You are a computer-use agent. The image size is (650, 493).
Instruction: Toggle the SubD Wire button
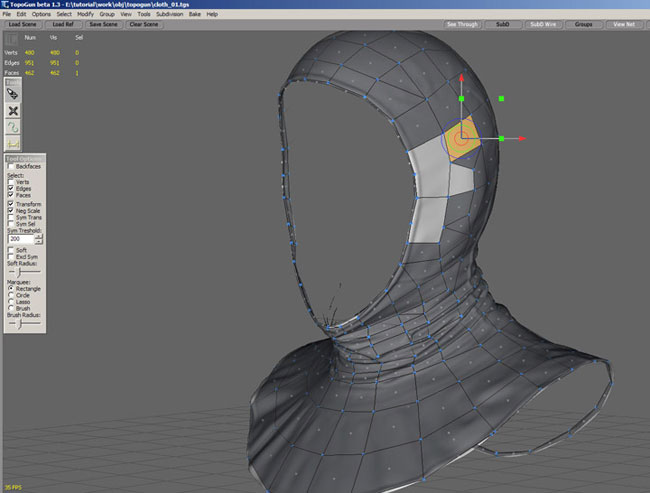point(543,24)
